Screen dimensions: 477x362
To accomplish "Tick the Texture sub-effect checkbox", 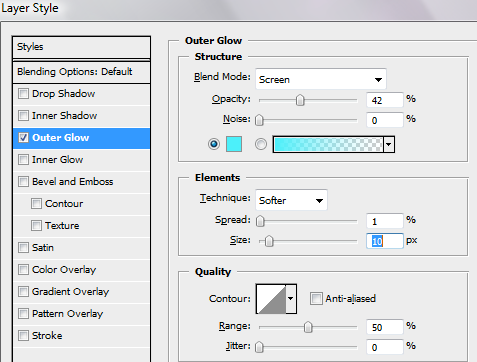I will 36,226.
